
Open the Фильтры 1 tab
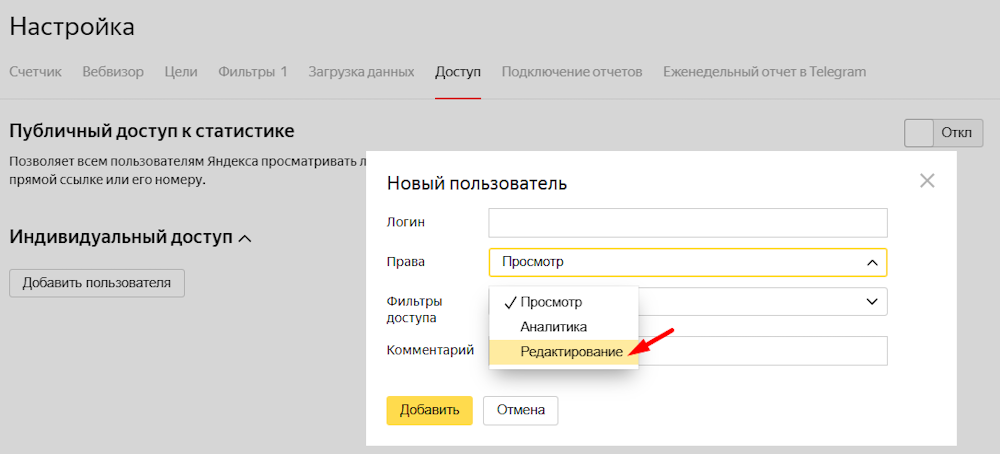coord(253,72)
